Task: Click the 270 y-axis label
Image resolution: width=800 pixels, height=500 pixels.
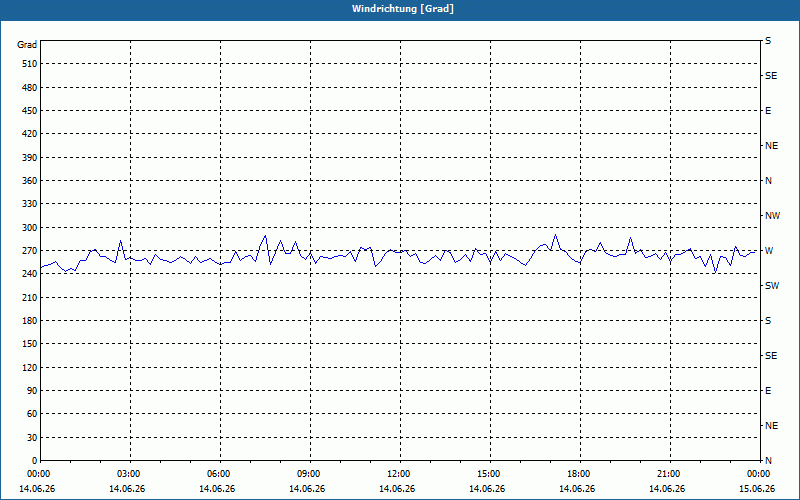Action: [x=30, y=251]
